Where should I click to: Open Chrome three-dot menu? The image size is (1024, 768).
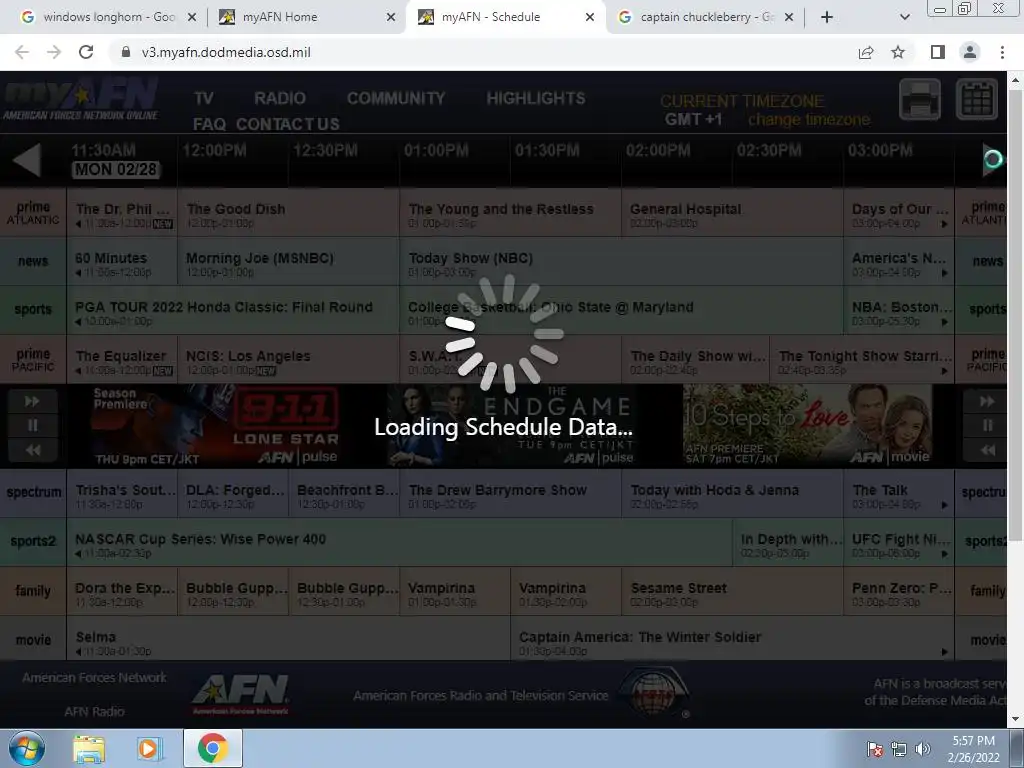(x=1002, y=52)
